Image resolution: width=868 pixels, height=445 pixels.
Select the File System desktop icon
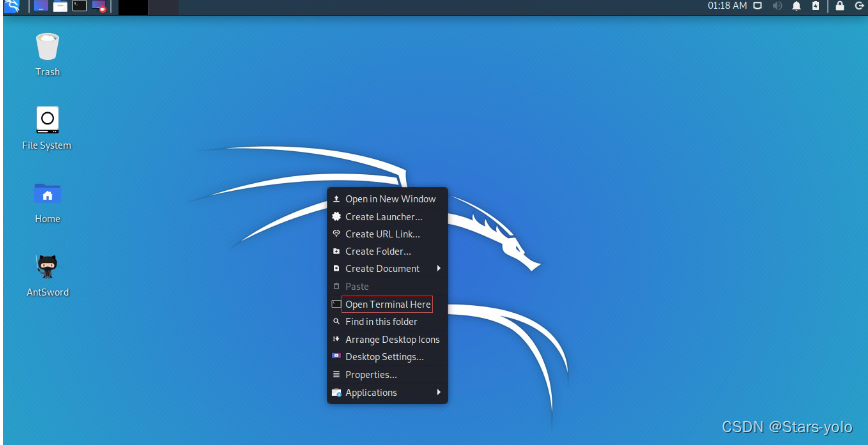47,128
